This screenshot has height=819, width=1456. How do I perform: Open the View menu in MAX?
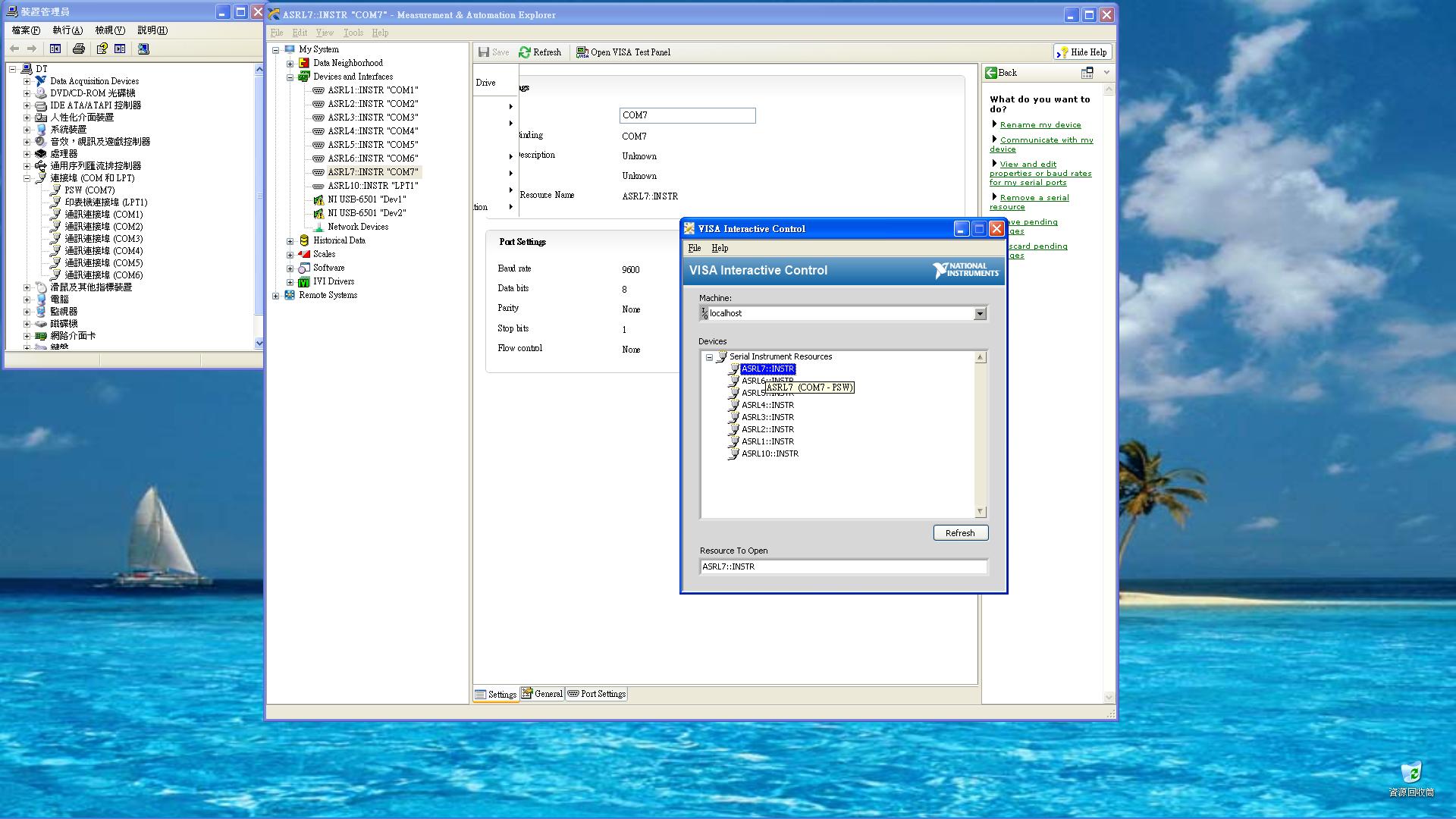325,33
